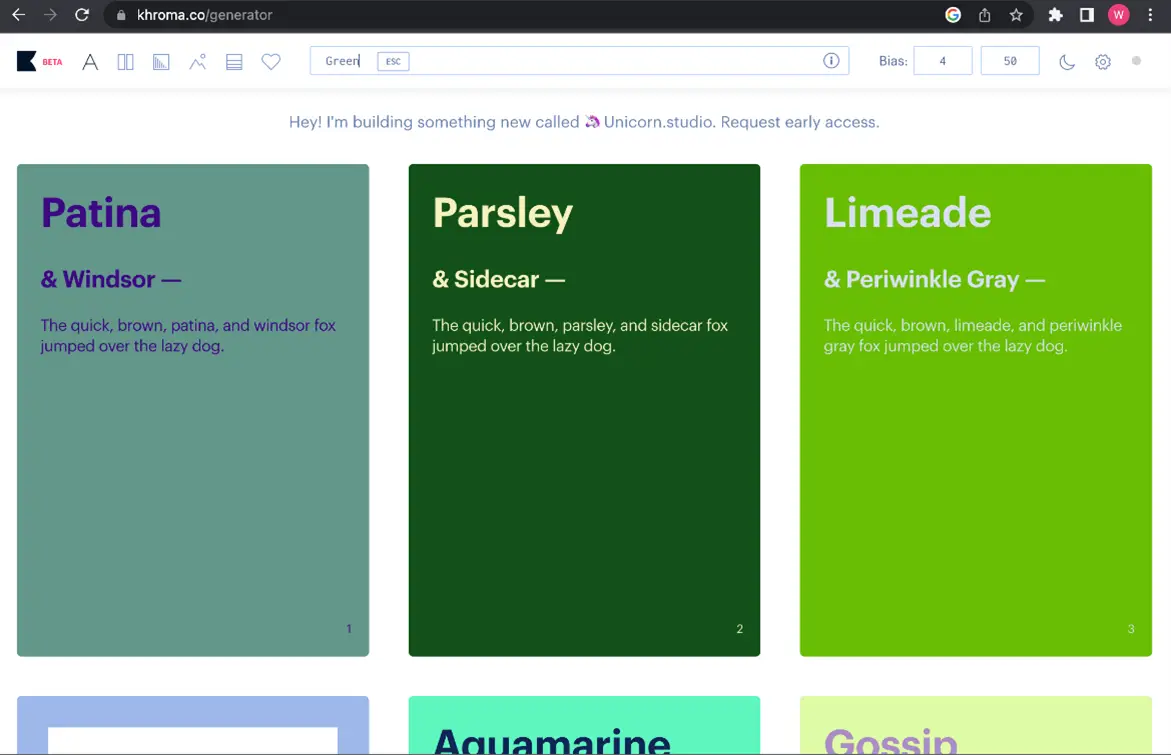Open the Poster two-column view icon
Image resolution: width=1171 pixels, height=755 pixels.
coord(125,61)
